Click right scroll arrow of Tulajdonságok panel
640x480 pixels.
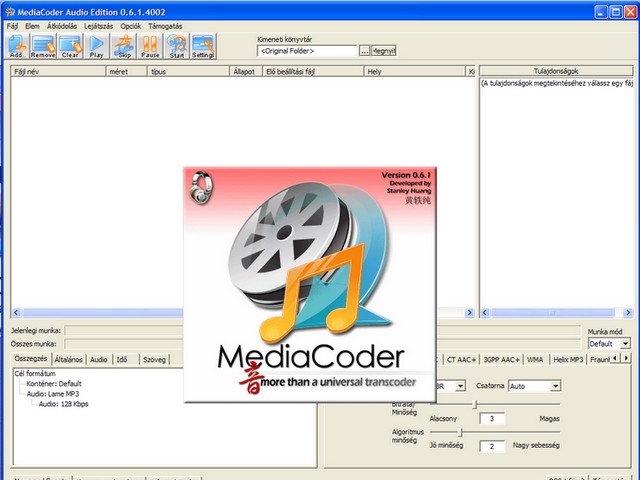coord(628,313)
